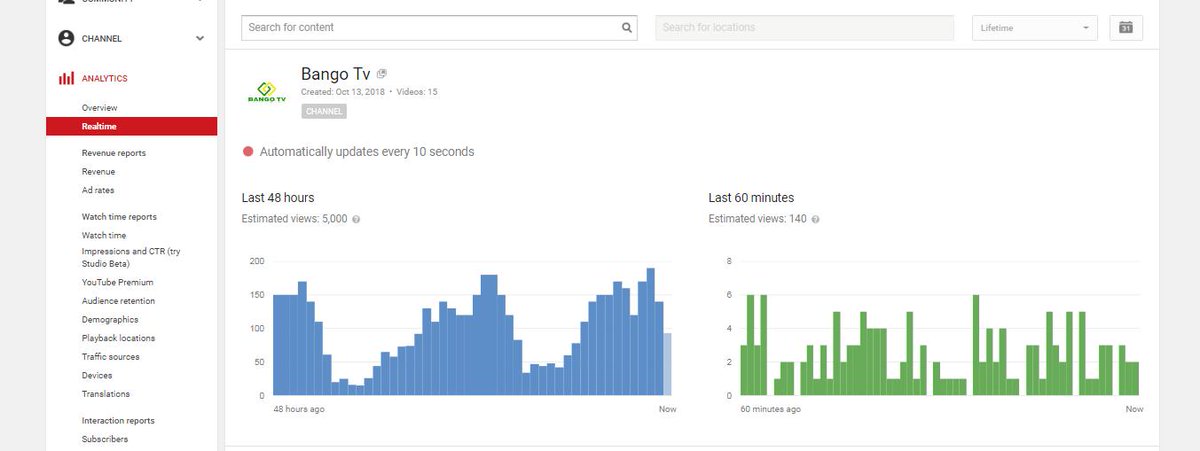Open the Subscribers report
Viewport: 1200px width, 451px height.
[x=105, y=439]
